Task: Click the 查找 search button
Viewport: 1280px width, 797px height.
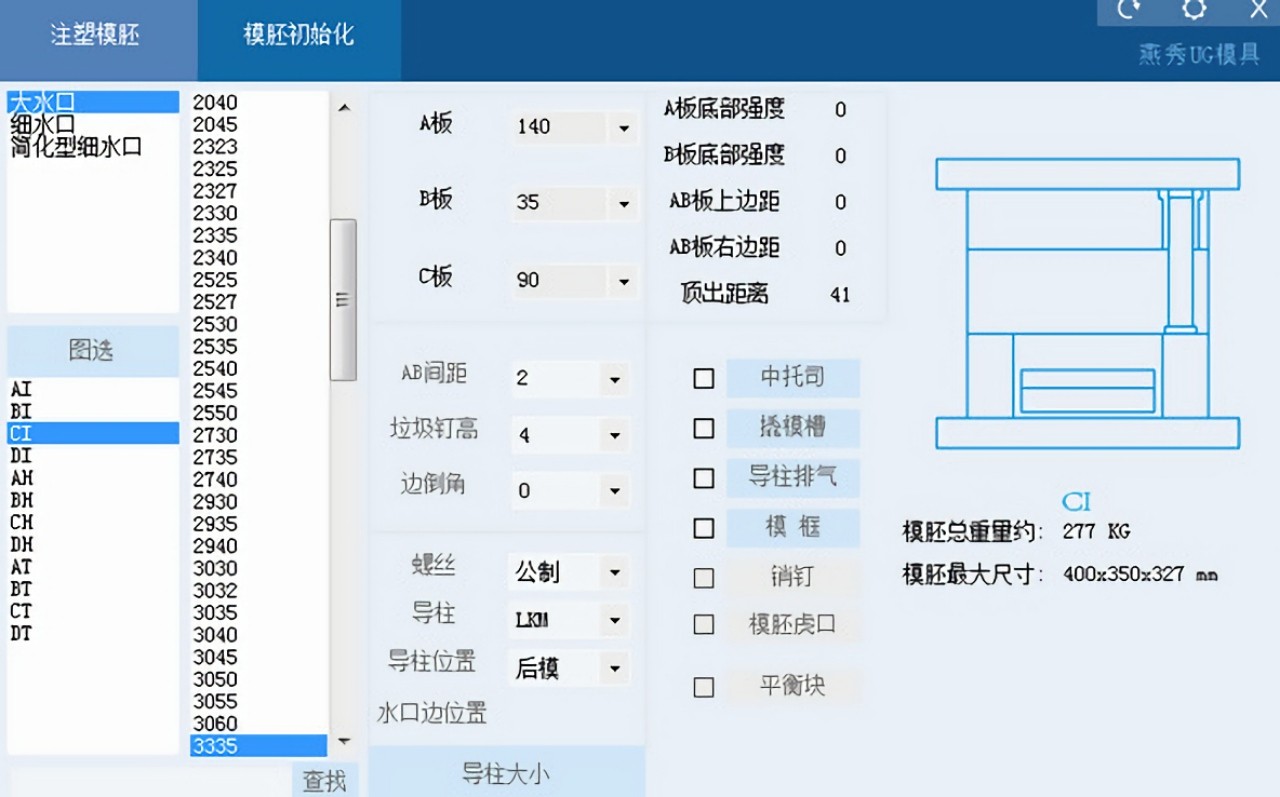Action: (324, 781)
